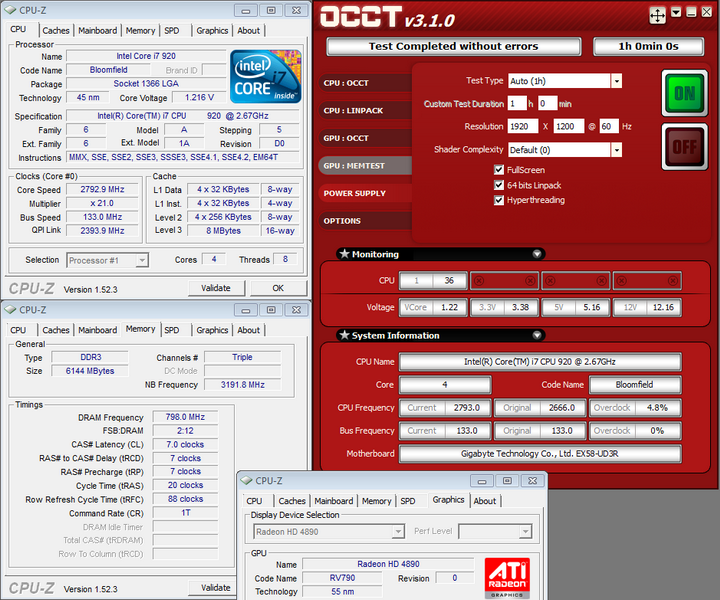Minimize the CPU-Z Graphics window
The width and height of the screenshot is (720, 600).
[482, 481]
